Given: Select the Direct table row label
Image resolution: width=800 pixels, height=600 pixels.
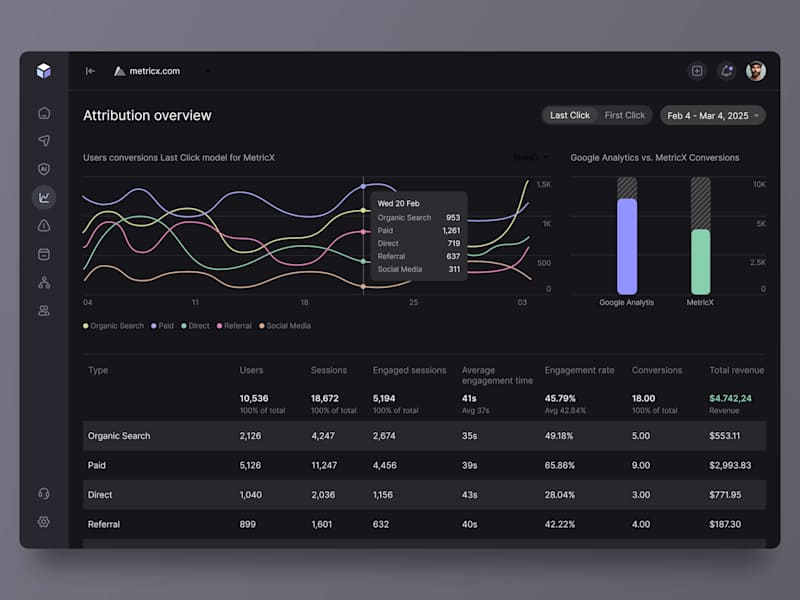Looking at the screenshot, I should click(x=99, y=495).
